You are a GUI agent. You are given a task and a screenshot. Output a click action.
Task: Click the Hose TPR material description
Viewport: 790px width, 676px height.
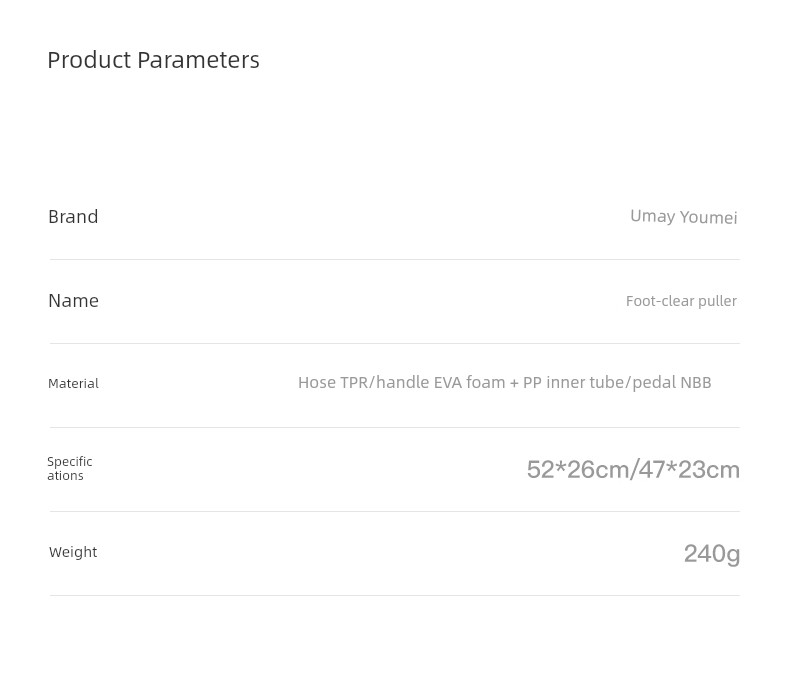pyautogui.click(x=504, y=383)
